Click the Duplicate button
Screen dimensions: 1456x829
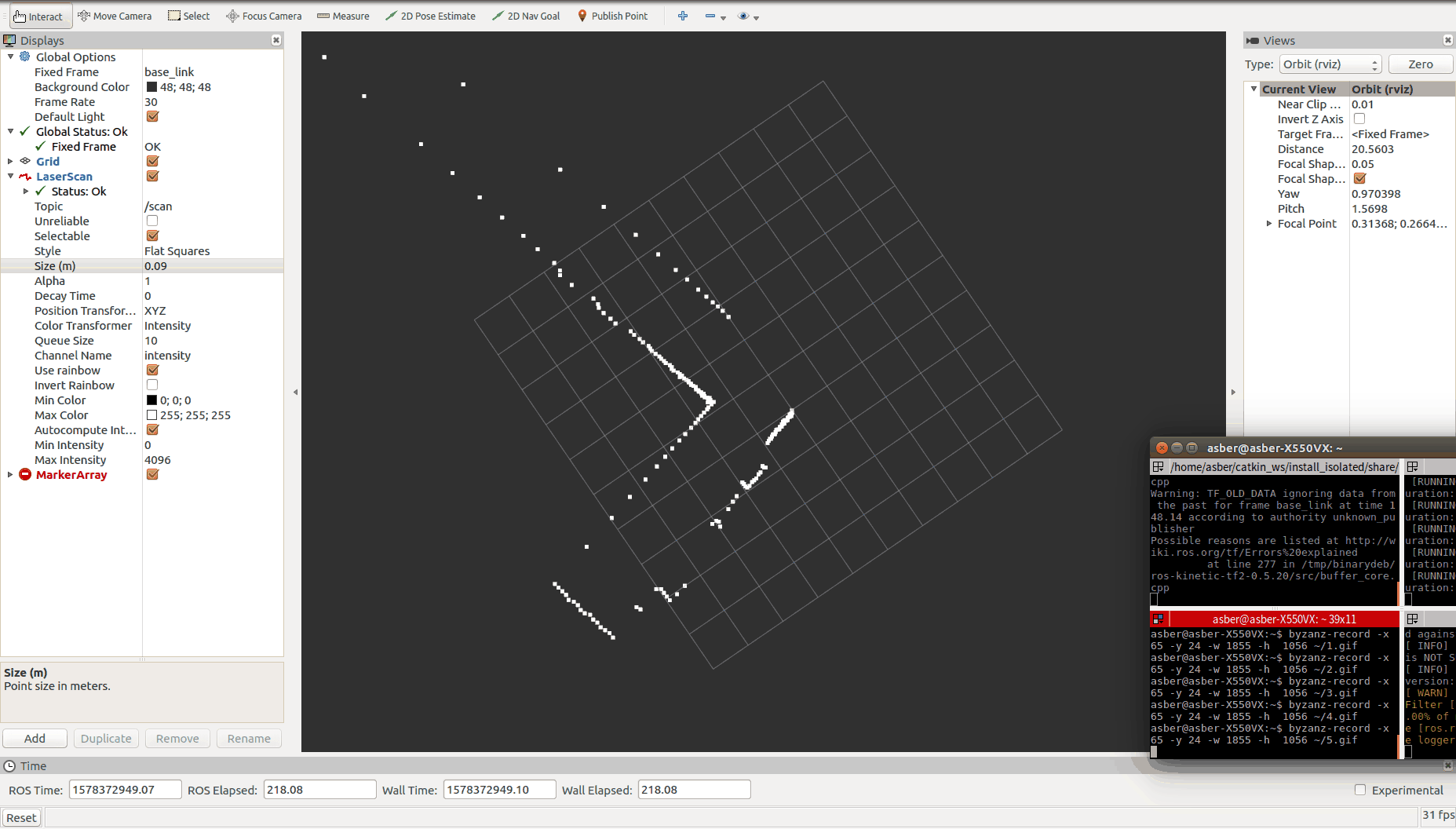(x=106, y=738)
